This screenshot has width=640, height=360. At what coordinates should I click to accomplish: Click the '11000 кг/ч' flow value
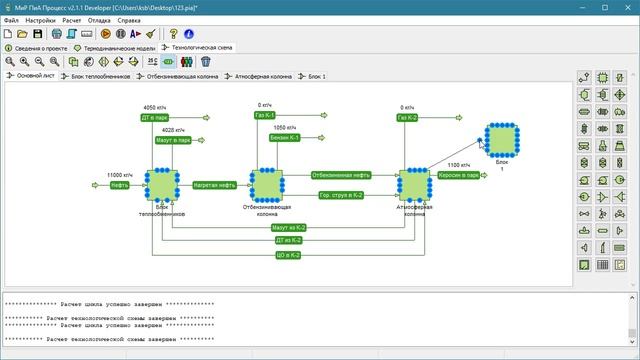pos(120,175)
